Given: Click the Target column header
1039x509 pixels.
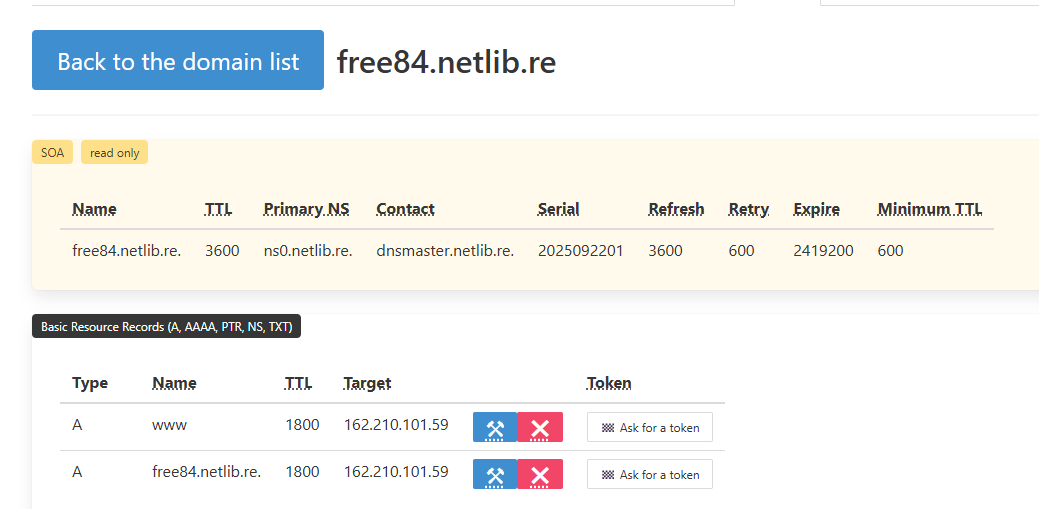Looking at the screenshot, I should (367, 383).
